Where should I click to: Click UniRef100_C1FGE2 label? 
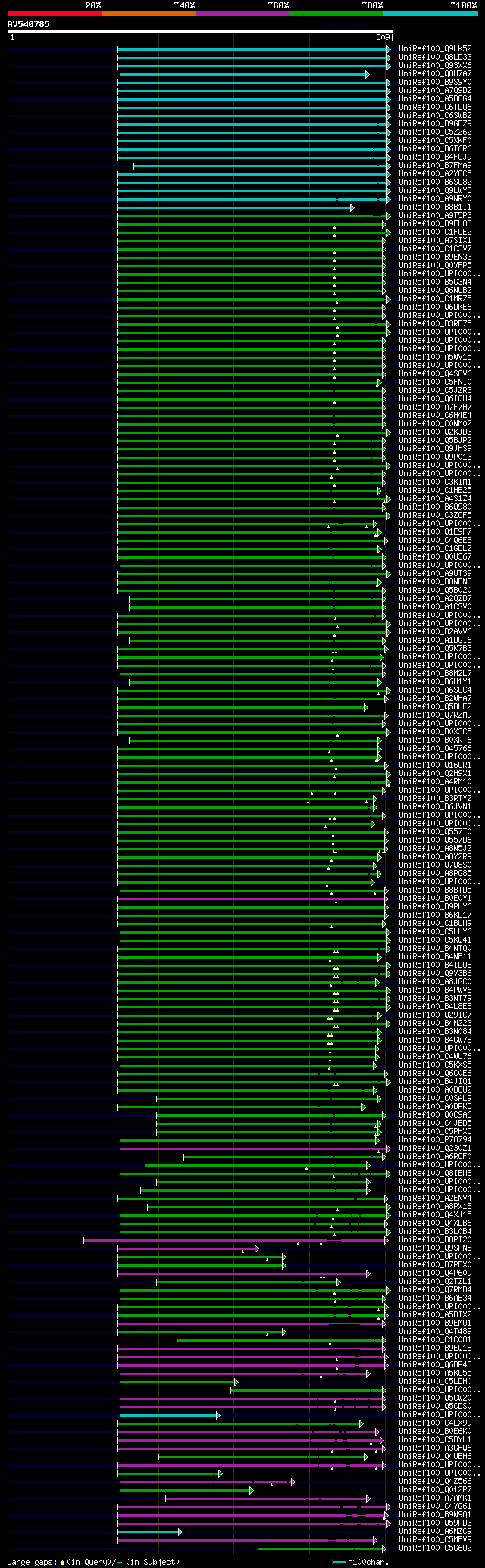pyautogui.click(x=435, y=232)
